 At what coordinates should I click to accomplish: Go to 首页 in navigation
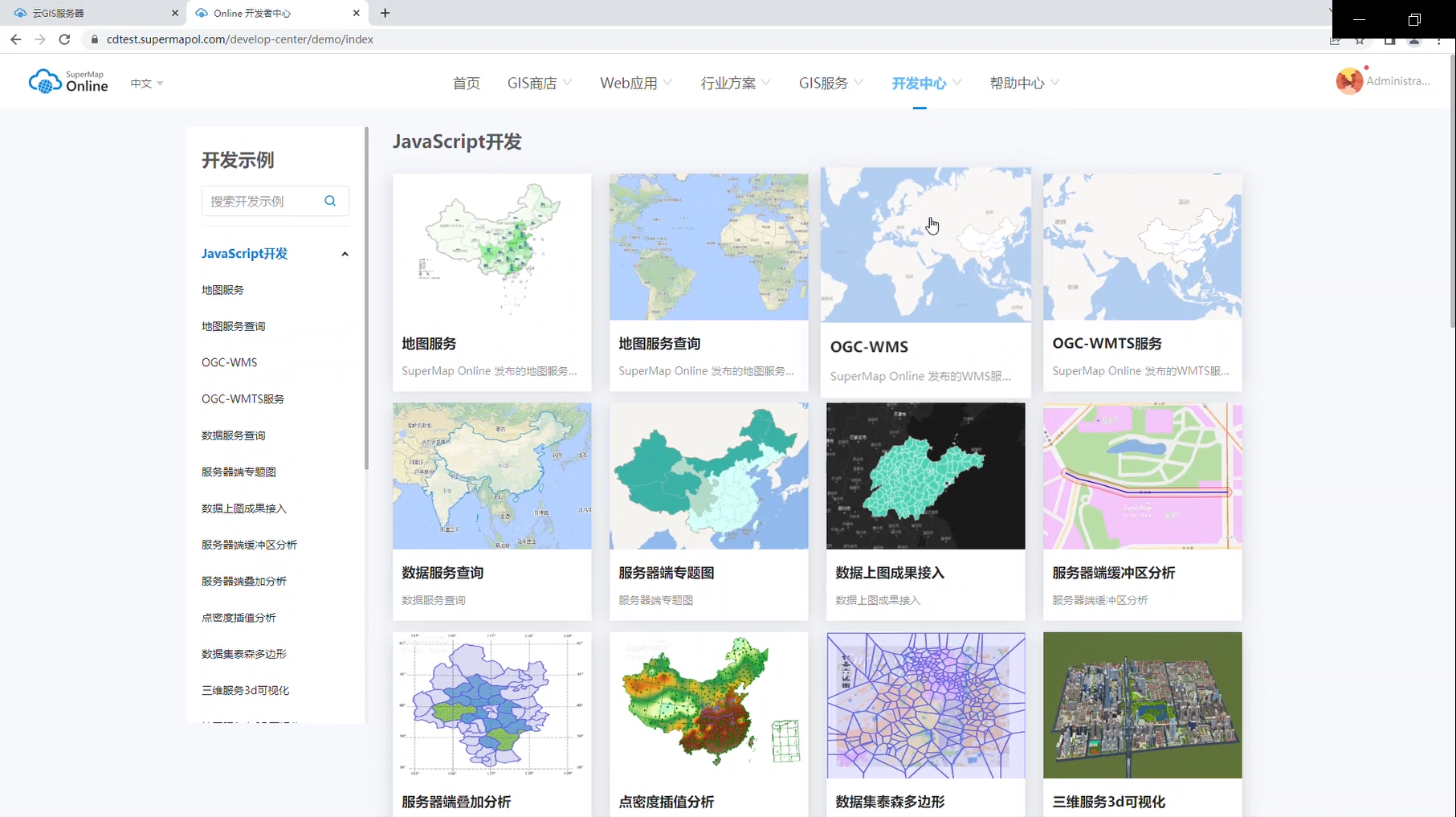pos(467,83)
